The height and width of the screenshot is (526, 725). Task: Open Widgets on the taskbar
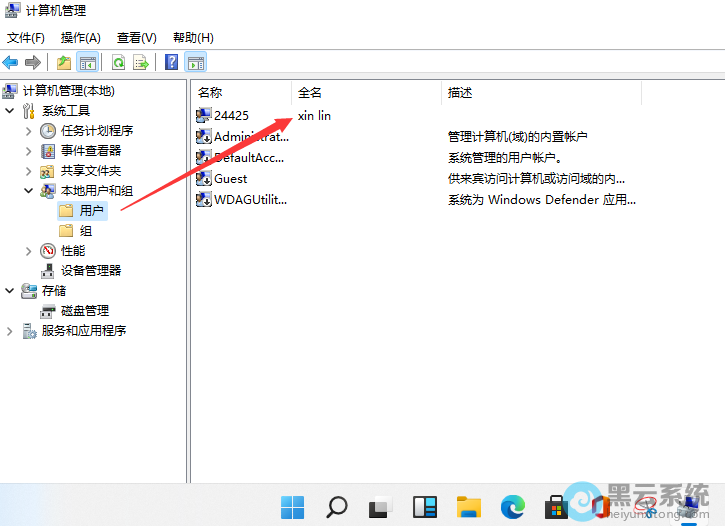(x=424, y=507)
